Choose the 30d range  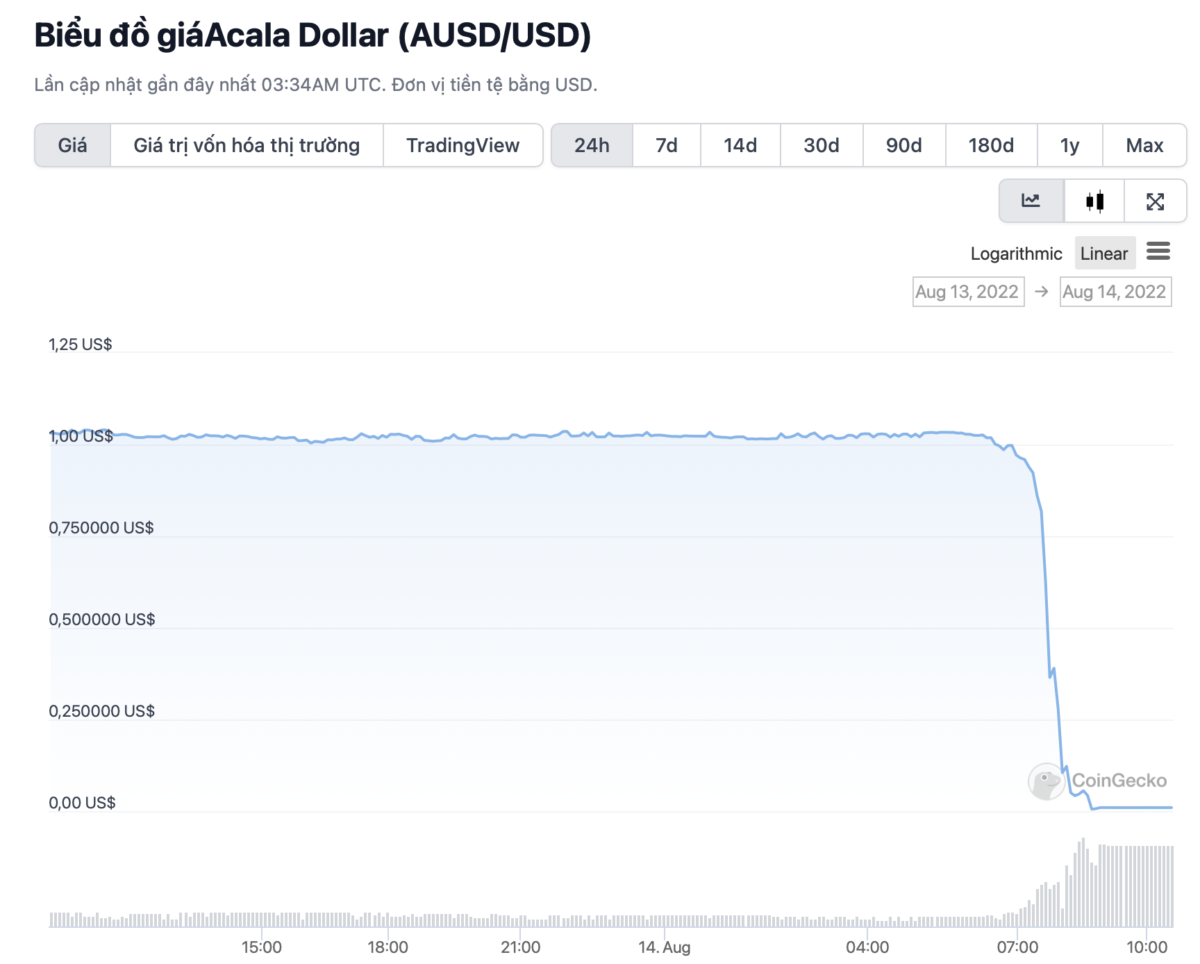pyautogui.click(x=822, y=145)
